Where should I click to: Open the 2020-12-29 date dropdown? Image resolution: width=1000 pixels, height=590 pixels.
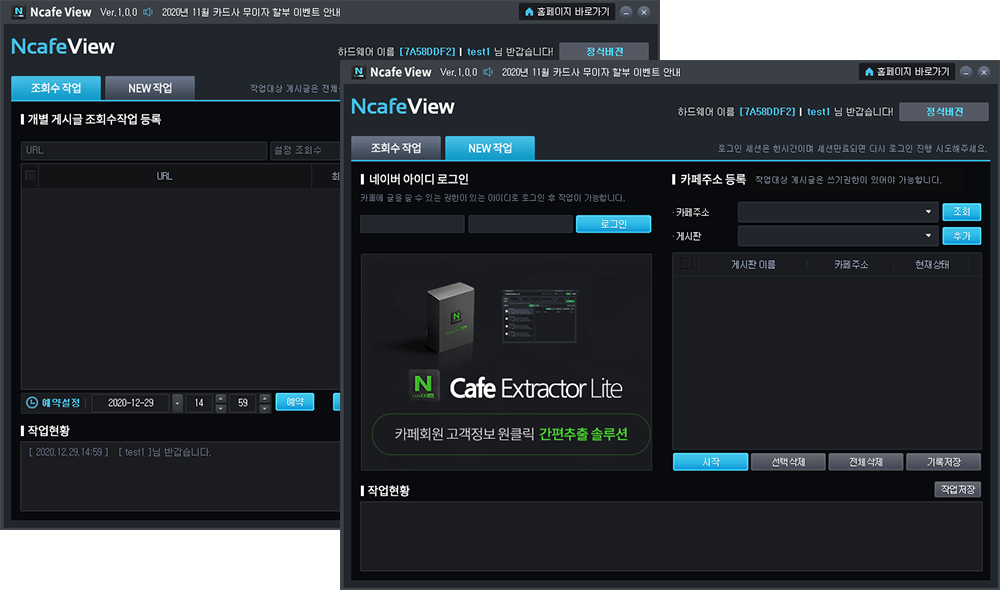pos(177,403)
